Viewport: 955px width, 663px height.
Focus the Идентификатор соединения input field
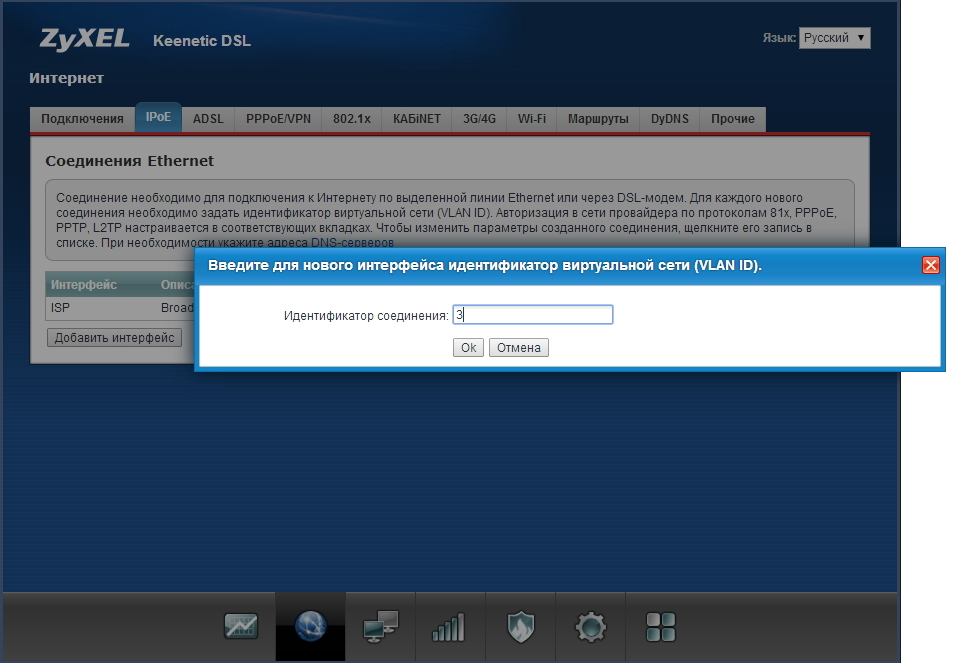coord(532,315)
